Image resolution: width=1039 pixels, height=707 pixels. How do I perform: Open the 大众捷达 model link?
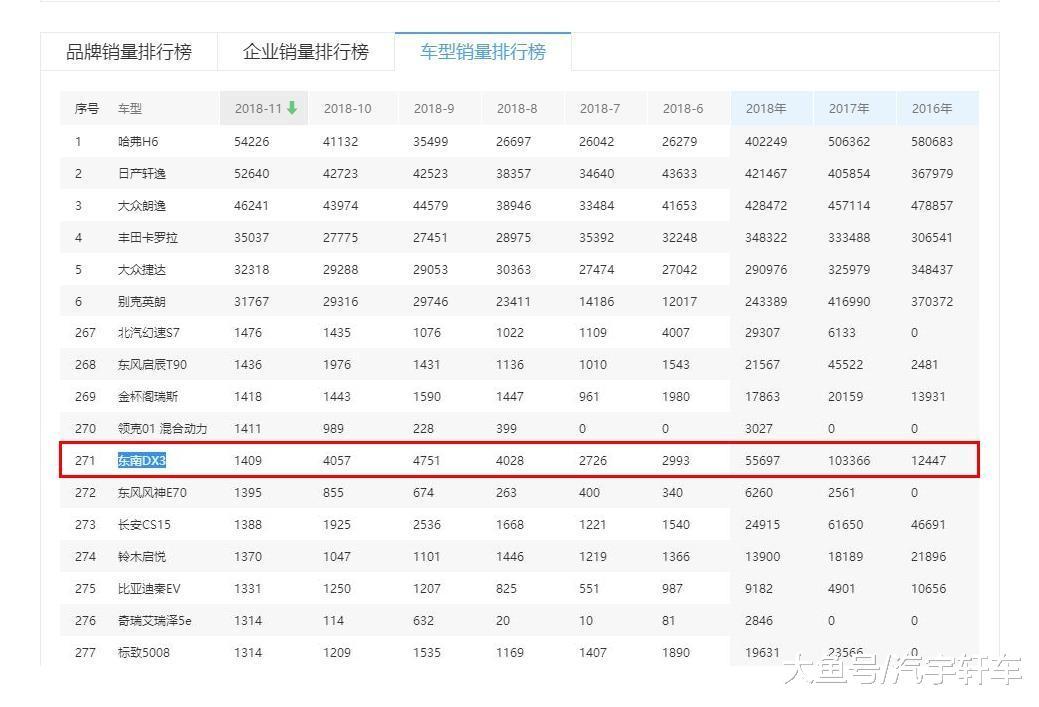(x=142, y=270)
